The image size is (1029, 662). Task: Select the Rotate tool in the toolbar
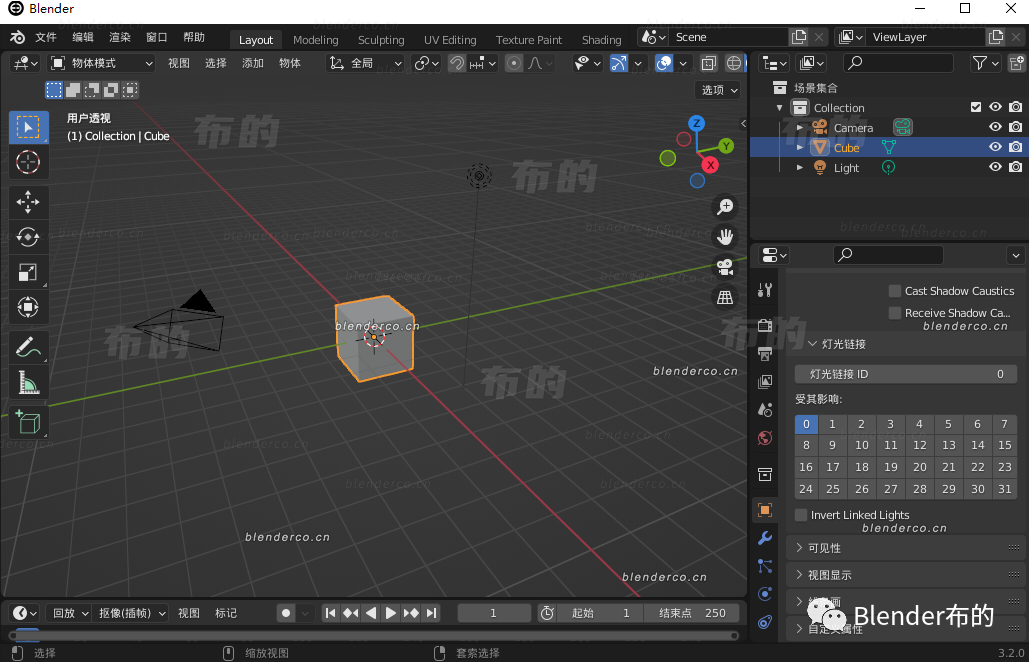[x=28, y=236]
